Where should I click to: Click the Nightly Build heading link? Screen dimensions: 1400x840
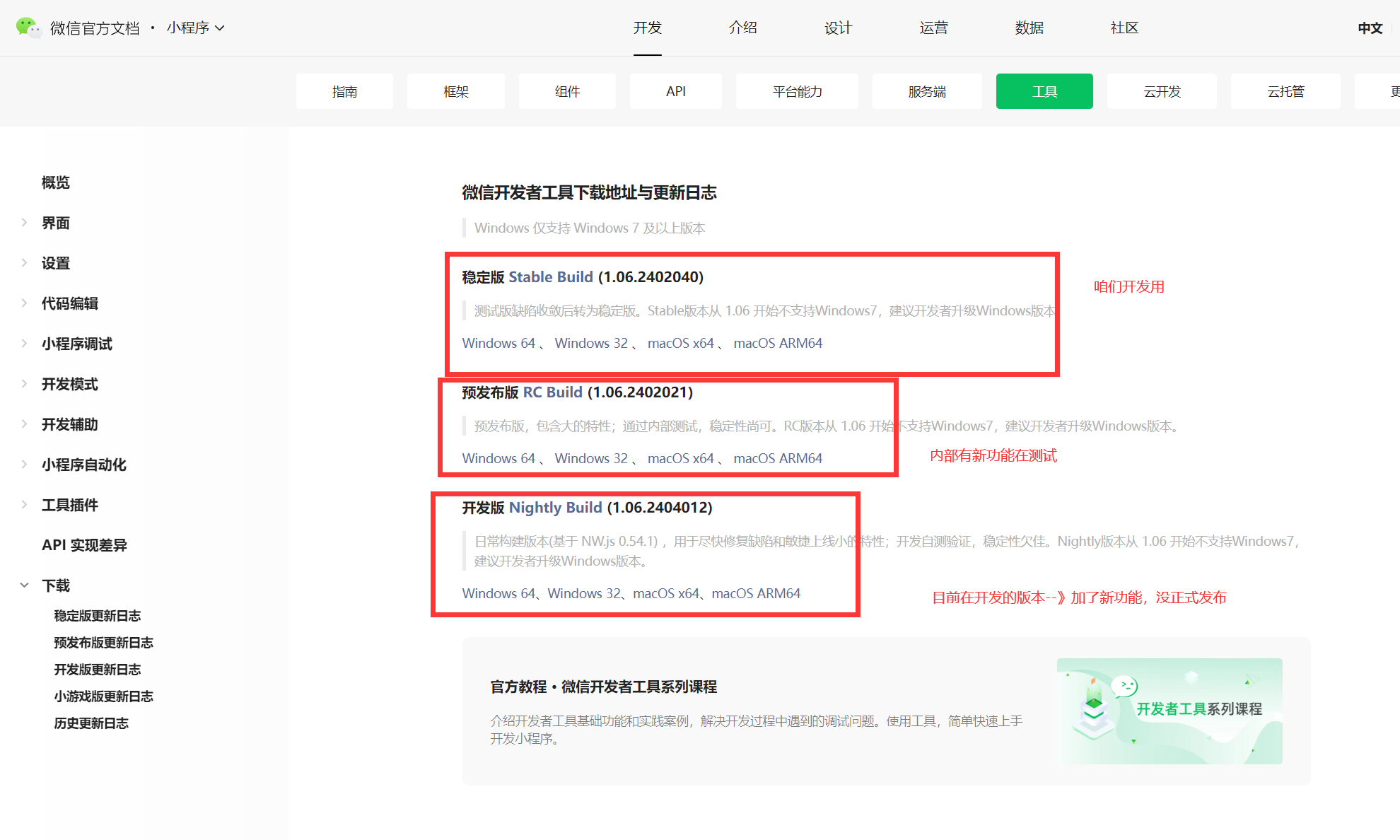click(x=556, y=508)
